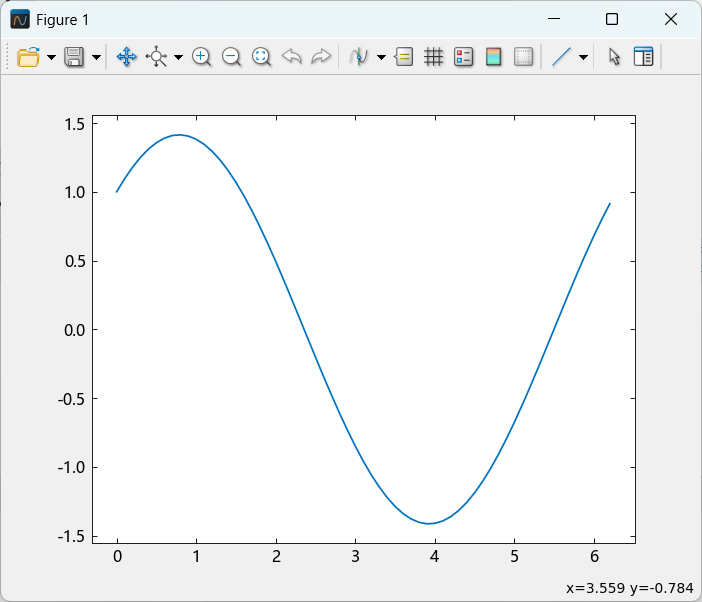Viewport: 702px width, 602px height.
Task: Close the Figure 1 window
Action: tap(671, 19)
